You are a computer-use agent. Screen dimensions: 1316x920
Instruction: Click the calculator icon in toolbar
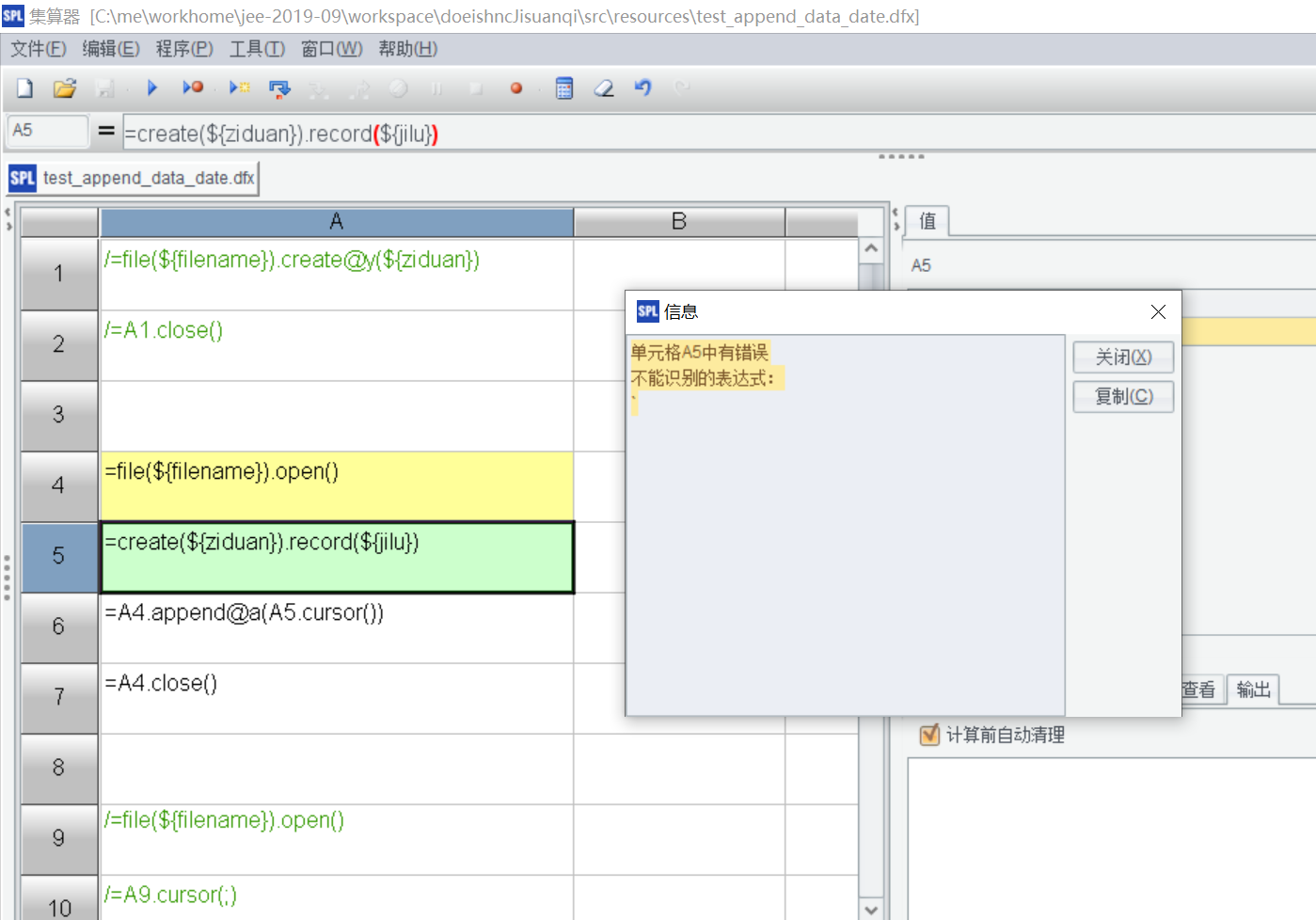(x=564, y=88)
